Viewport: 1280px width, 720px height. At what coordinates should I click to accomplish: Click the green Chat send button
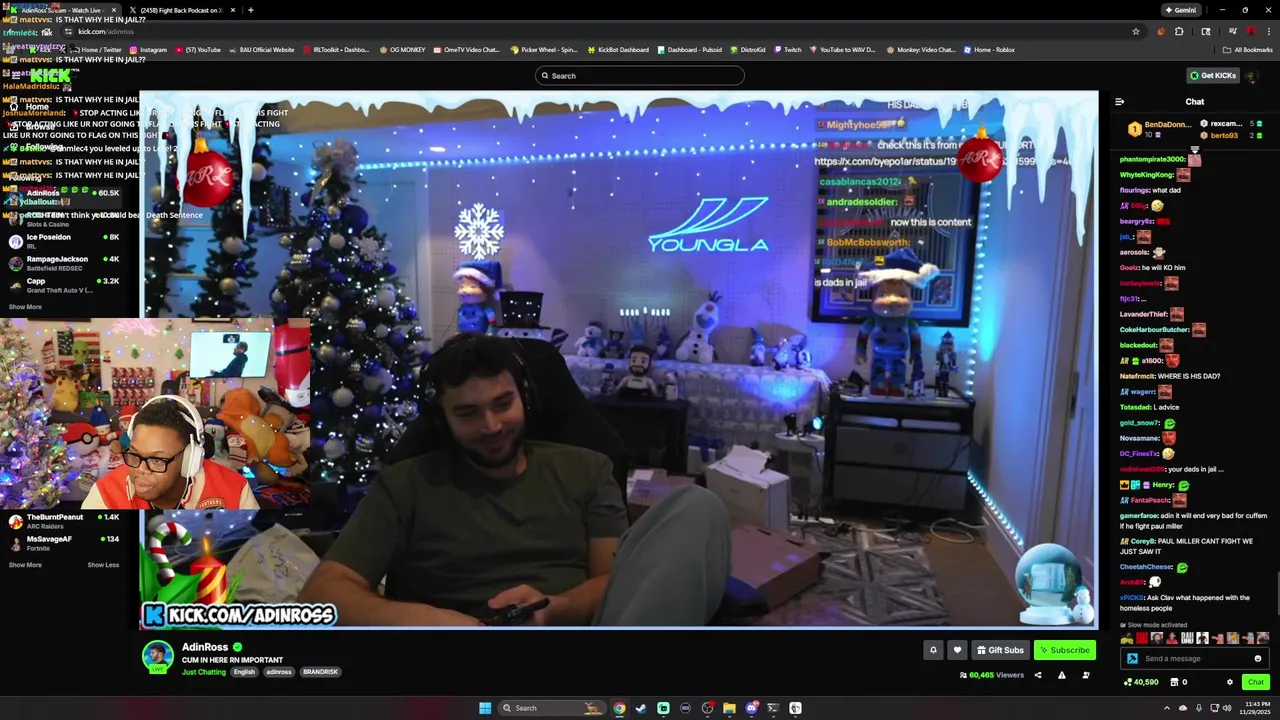pyautogui.click(x=1256, y=682)
